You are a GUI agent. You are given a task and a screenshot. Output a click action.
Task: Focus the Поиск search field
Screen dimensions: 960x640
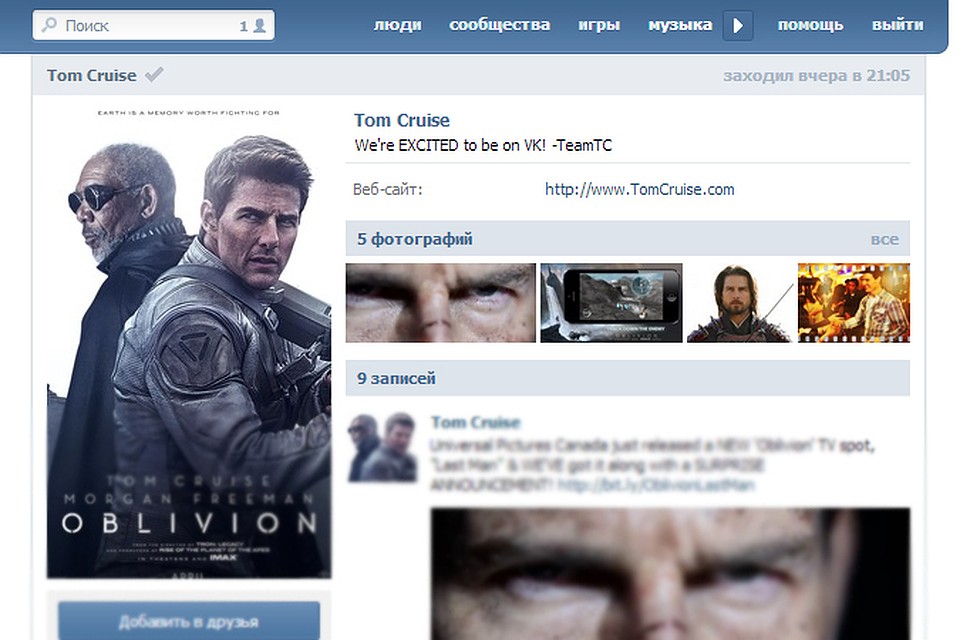click(x=153, y=25)
